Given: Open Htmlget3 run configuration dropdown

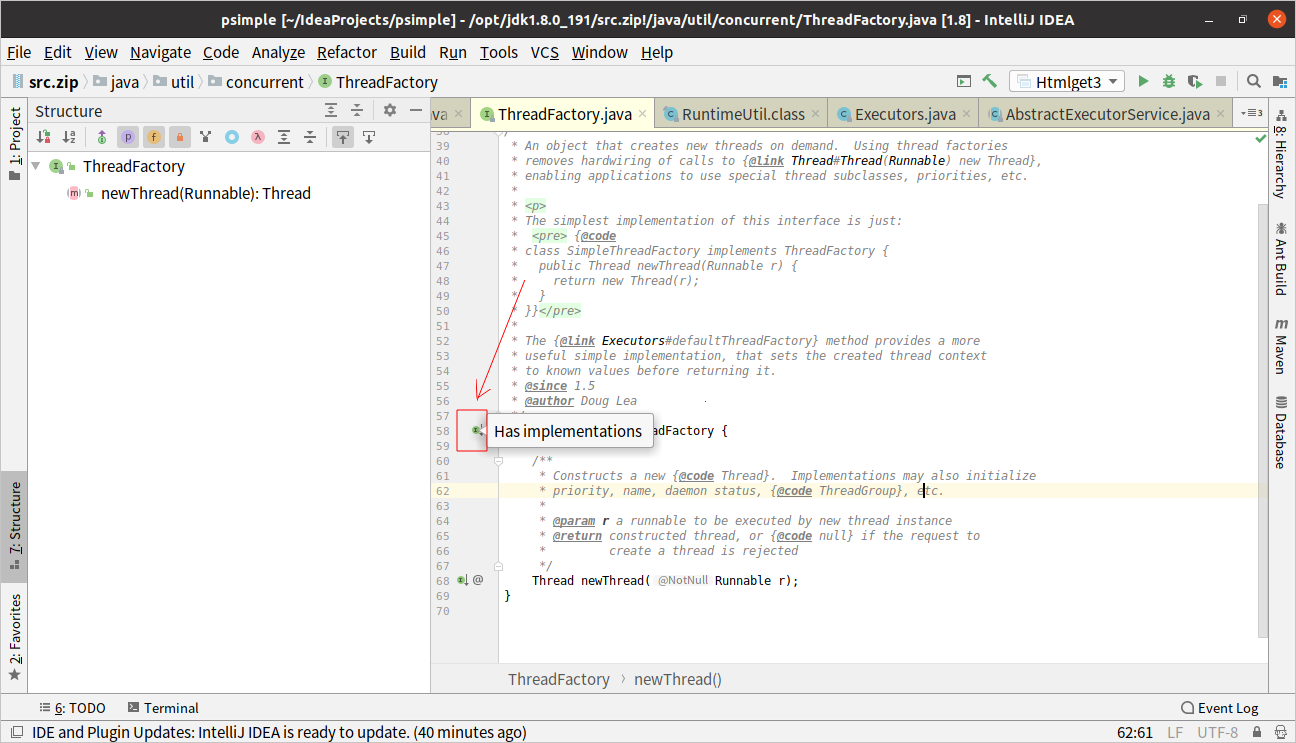Looking at the screenshot, I should click(x=1067, y=82).
